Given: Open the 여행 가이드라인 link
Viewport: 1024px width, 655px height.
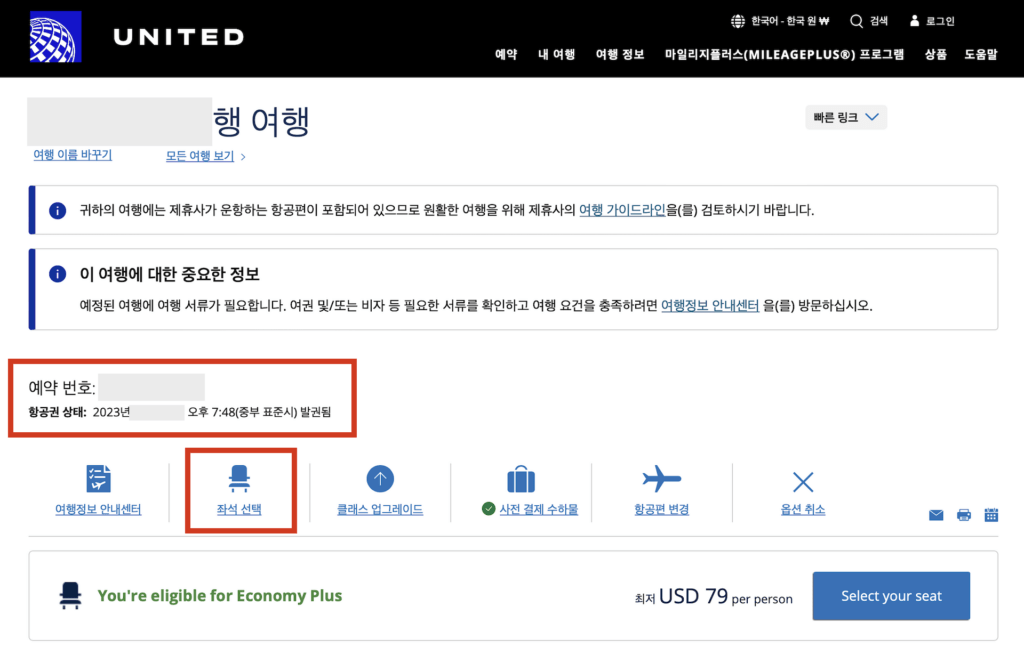Looking at the screenshot, I should [622, 210].
